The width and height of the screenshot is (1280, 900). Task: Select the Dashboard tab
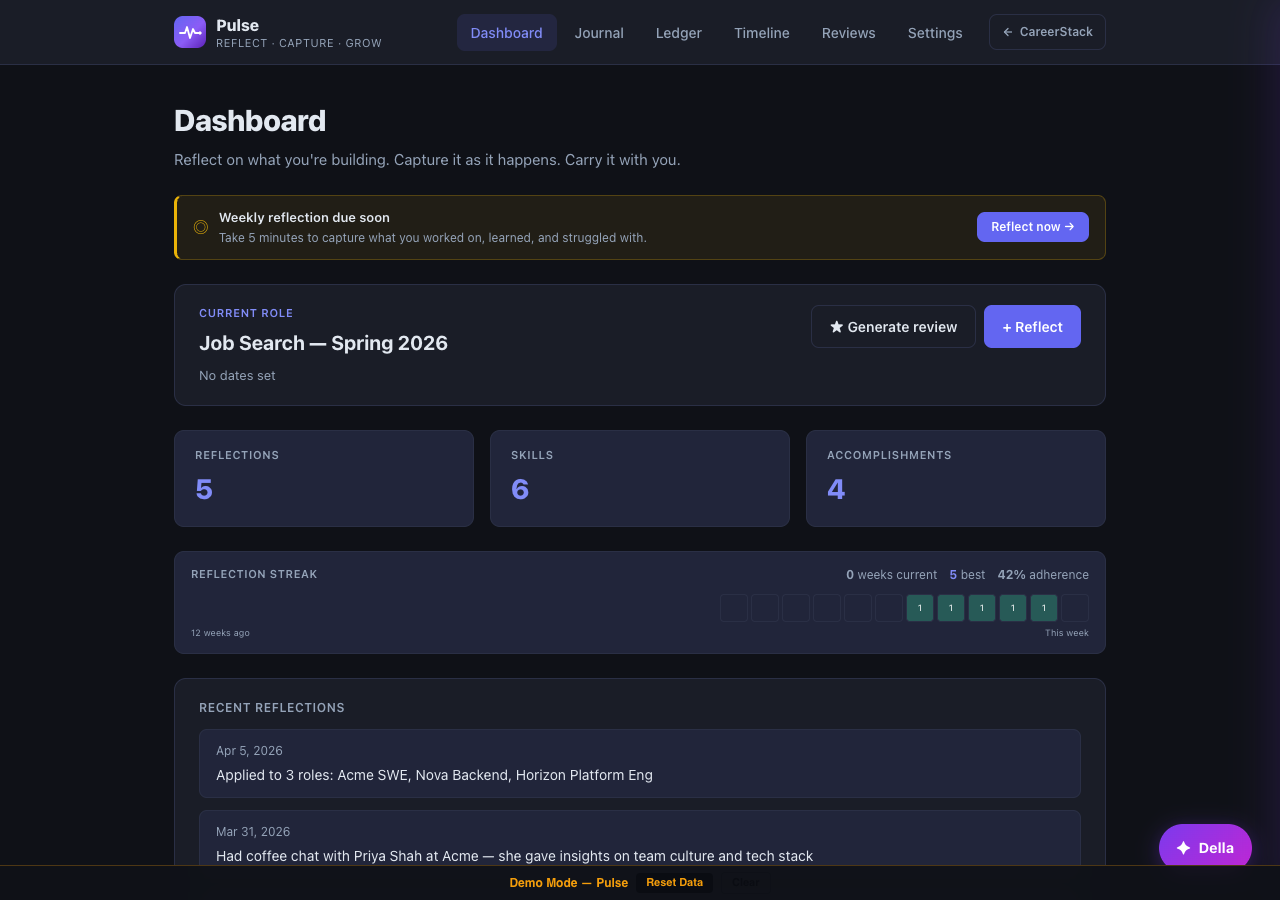(x=506, y=32)
